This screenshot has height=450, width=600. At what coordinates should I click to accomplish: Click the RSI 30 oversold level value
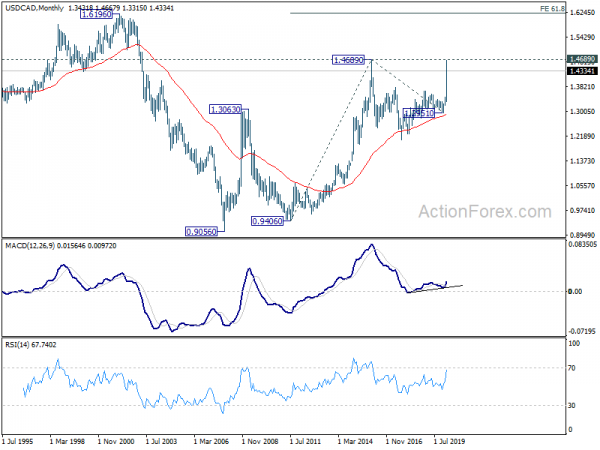tap(572, 406)
